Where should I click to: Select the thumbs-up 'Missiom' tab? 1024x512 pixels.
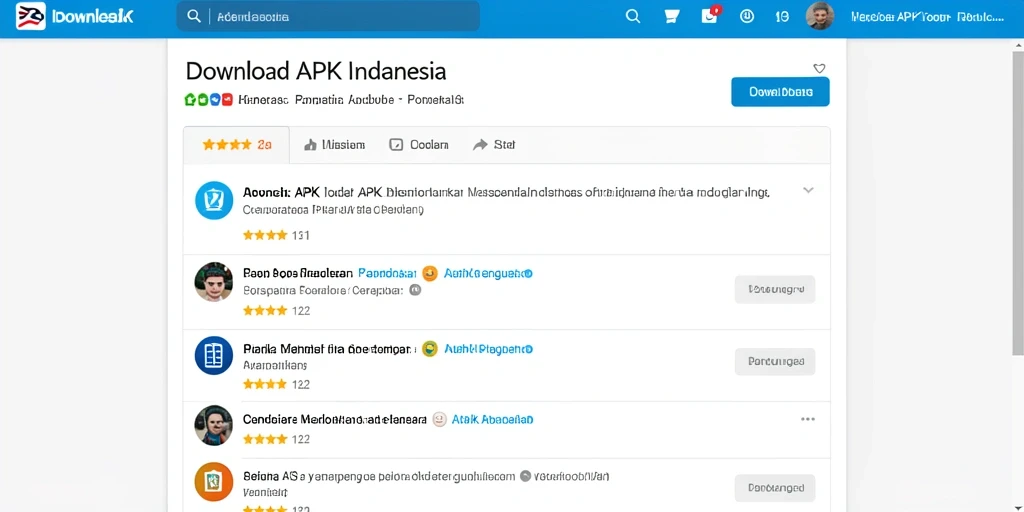tap(334, 145)
